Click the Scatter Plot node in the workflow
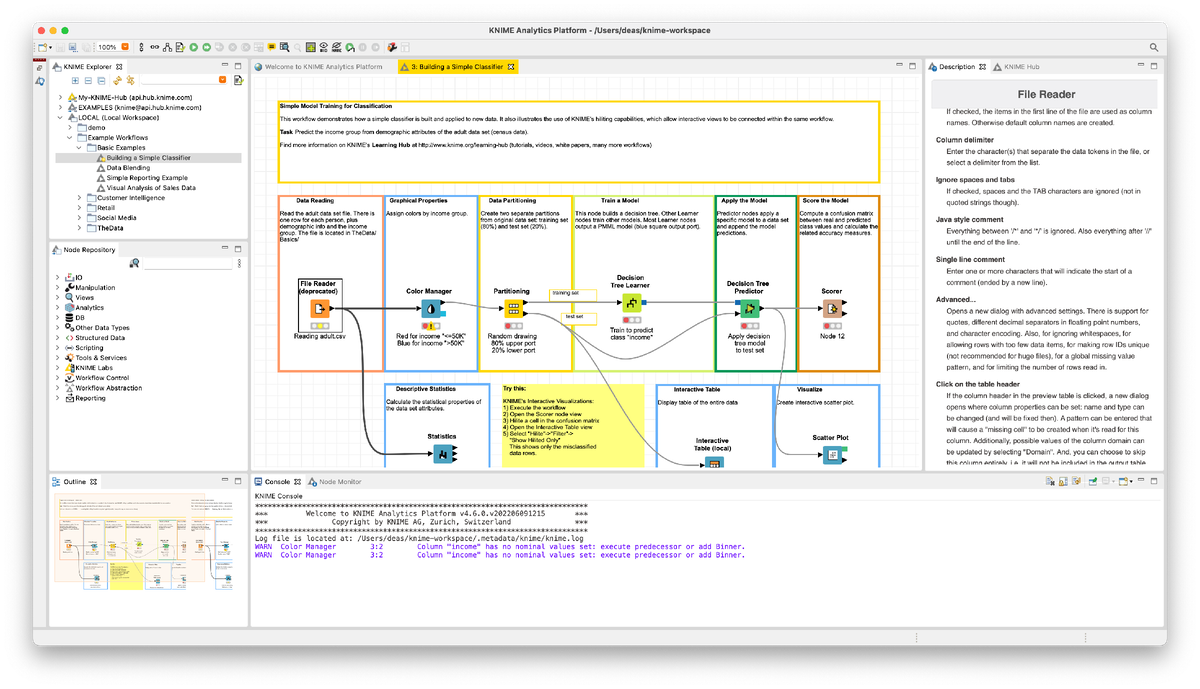Screen dimensions: 1200x689 coord(834,455)
